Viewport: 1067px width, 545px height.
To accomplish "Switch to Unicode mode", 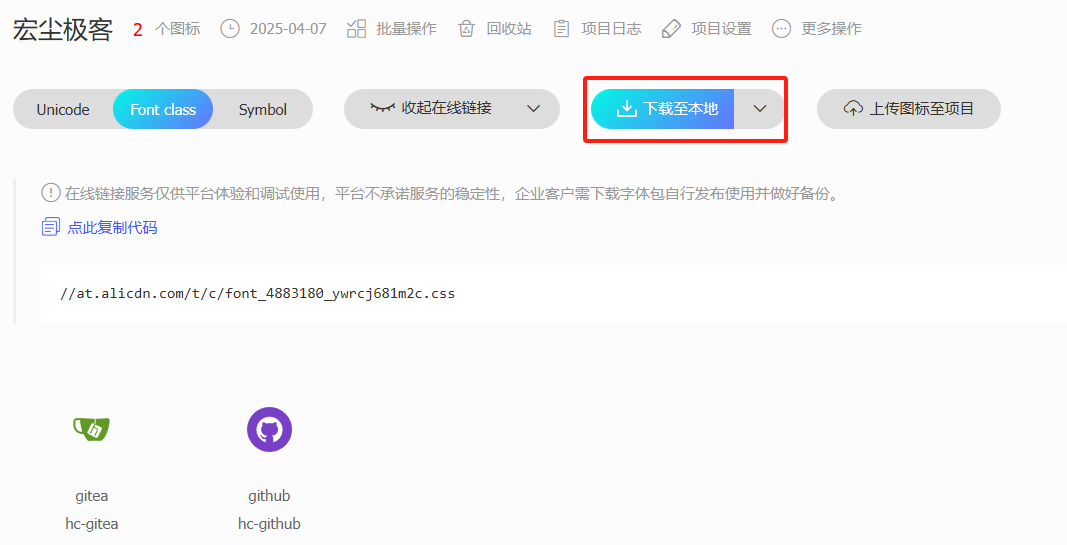I will click(x=63, y=110).
